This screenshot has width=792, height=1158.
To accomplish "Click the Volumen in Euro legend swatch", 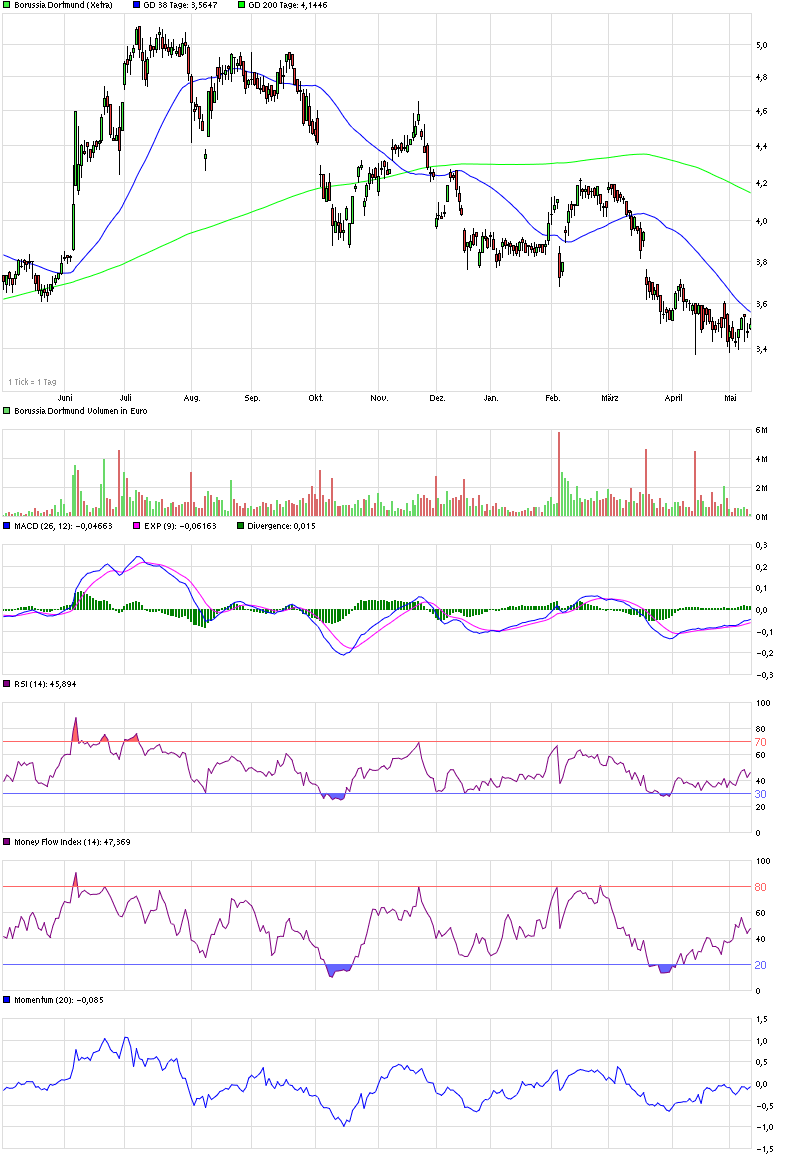I will (7, 411).
